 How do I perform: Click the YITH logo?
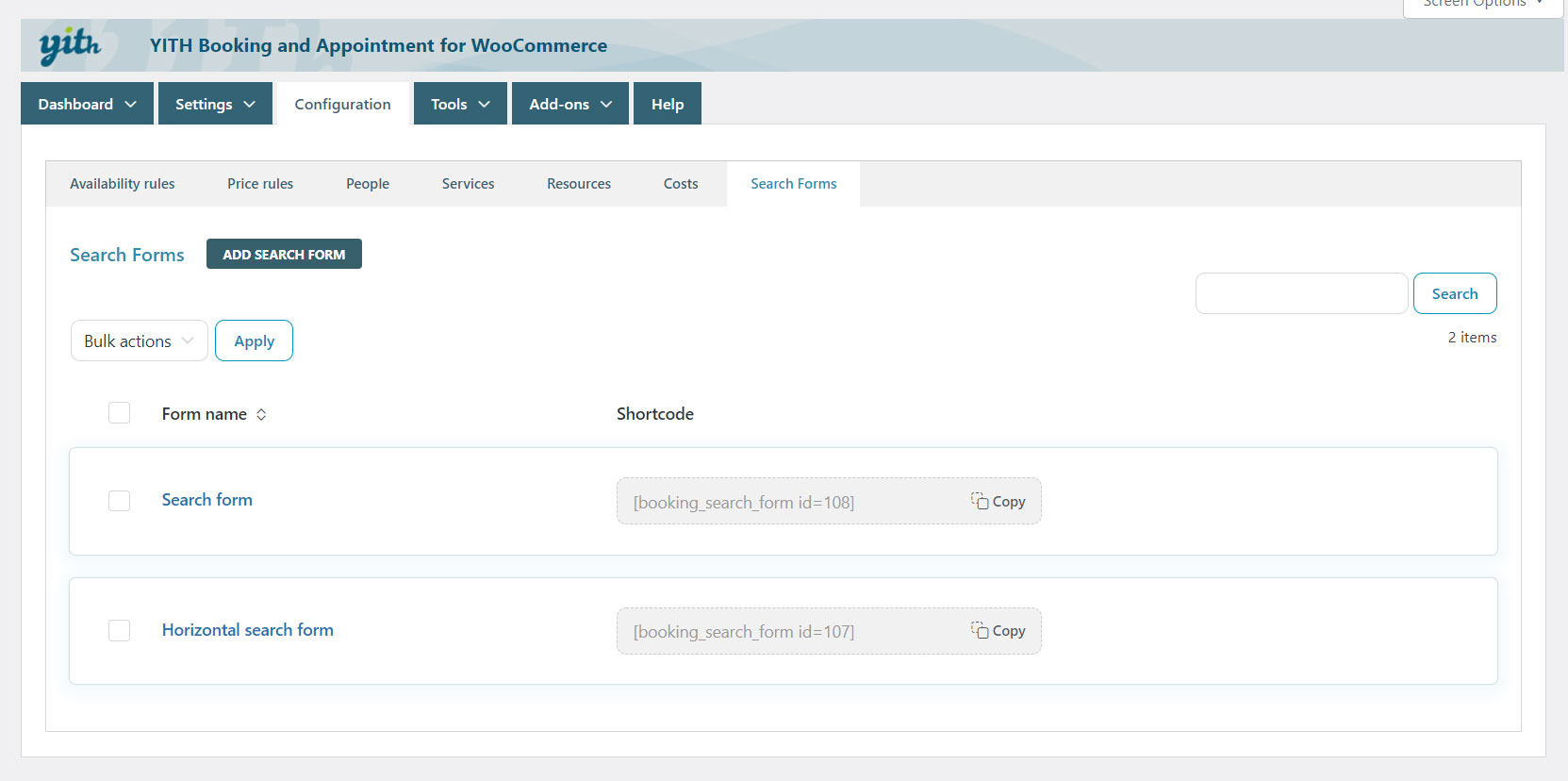click(x=70, y=45)
